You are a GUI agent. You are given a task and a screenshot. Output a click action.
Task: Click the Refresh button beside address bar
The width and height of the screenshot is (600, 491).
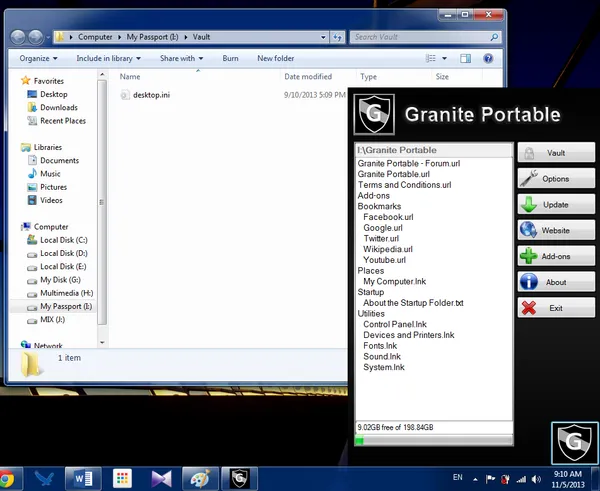[337, 37]
